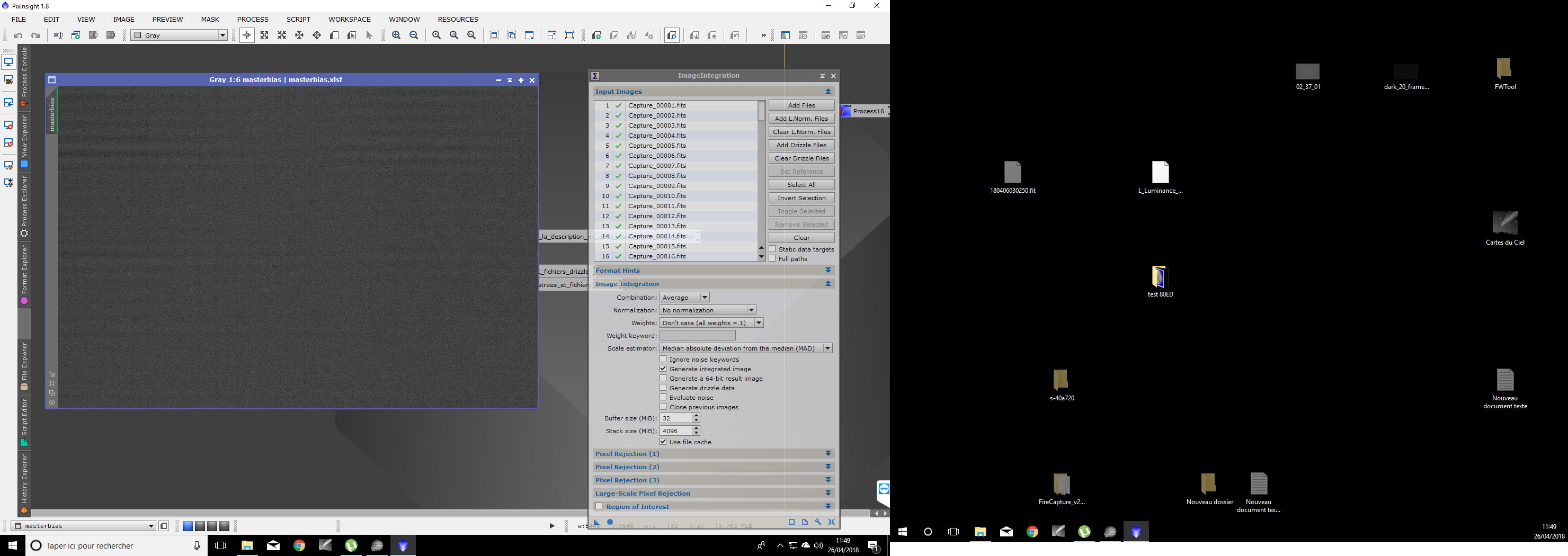Click the Zoom In magnifier in toolbar

pyautogui.click(x=396, y=35)
